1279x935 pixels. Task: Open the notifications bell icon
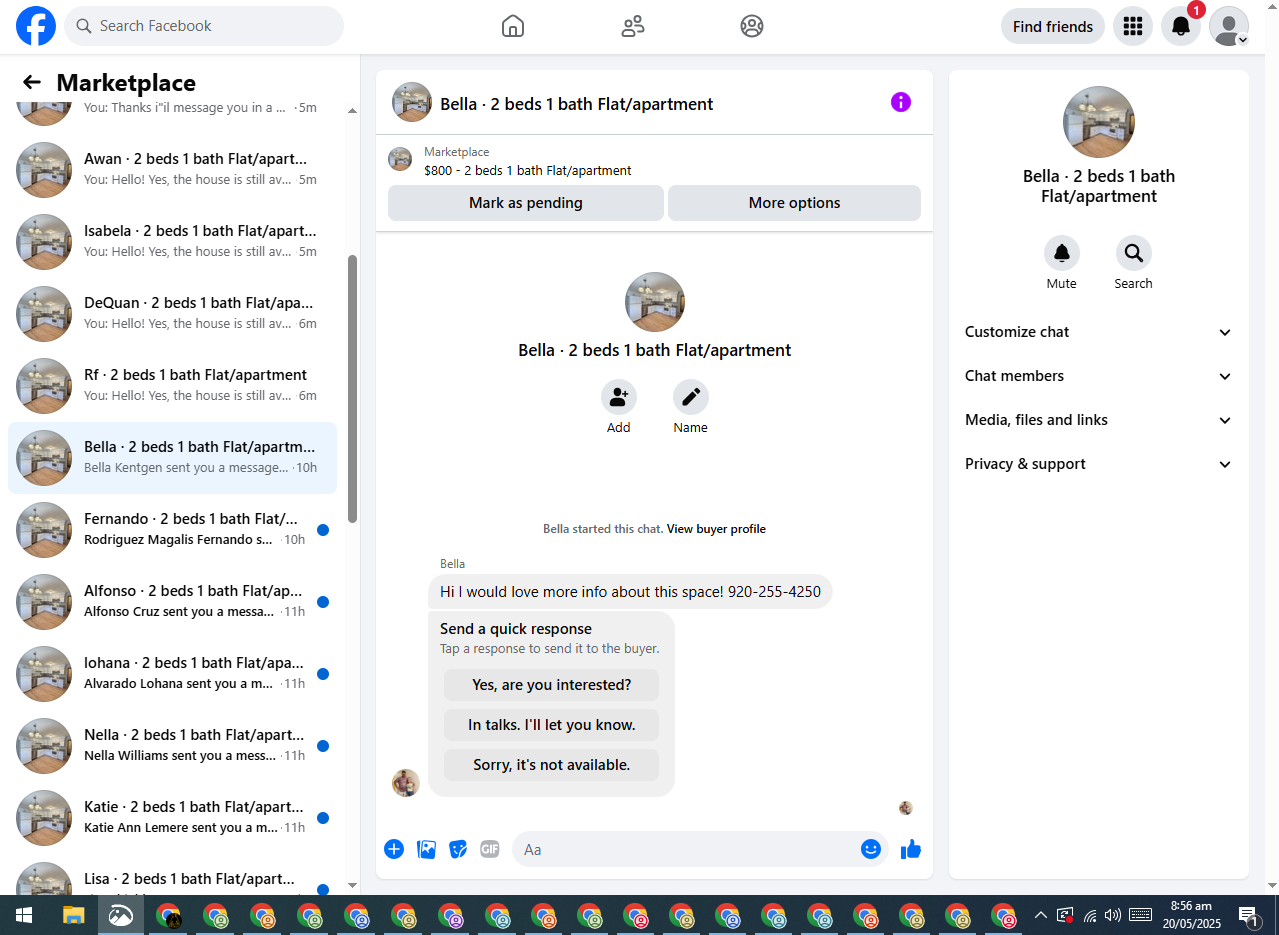(x=1181, y=26)
